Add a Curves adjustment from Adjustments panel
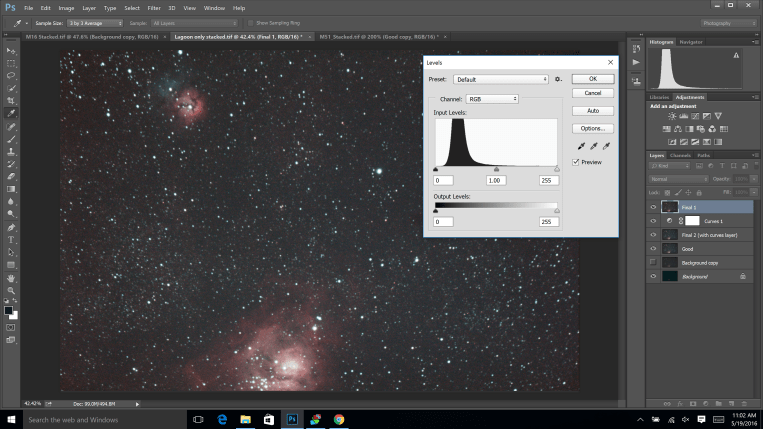 (695, 116)
